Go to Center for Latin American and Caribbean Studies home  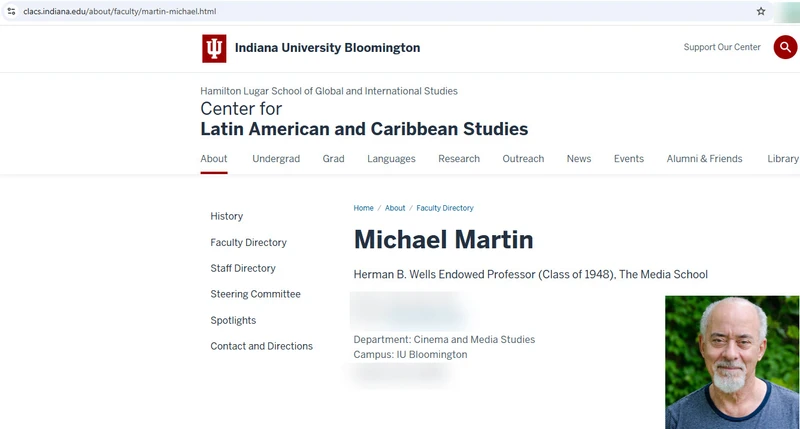click(364, 119)
